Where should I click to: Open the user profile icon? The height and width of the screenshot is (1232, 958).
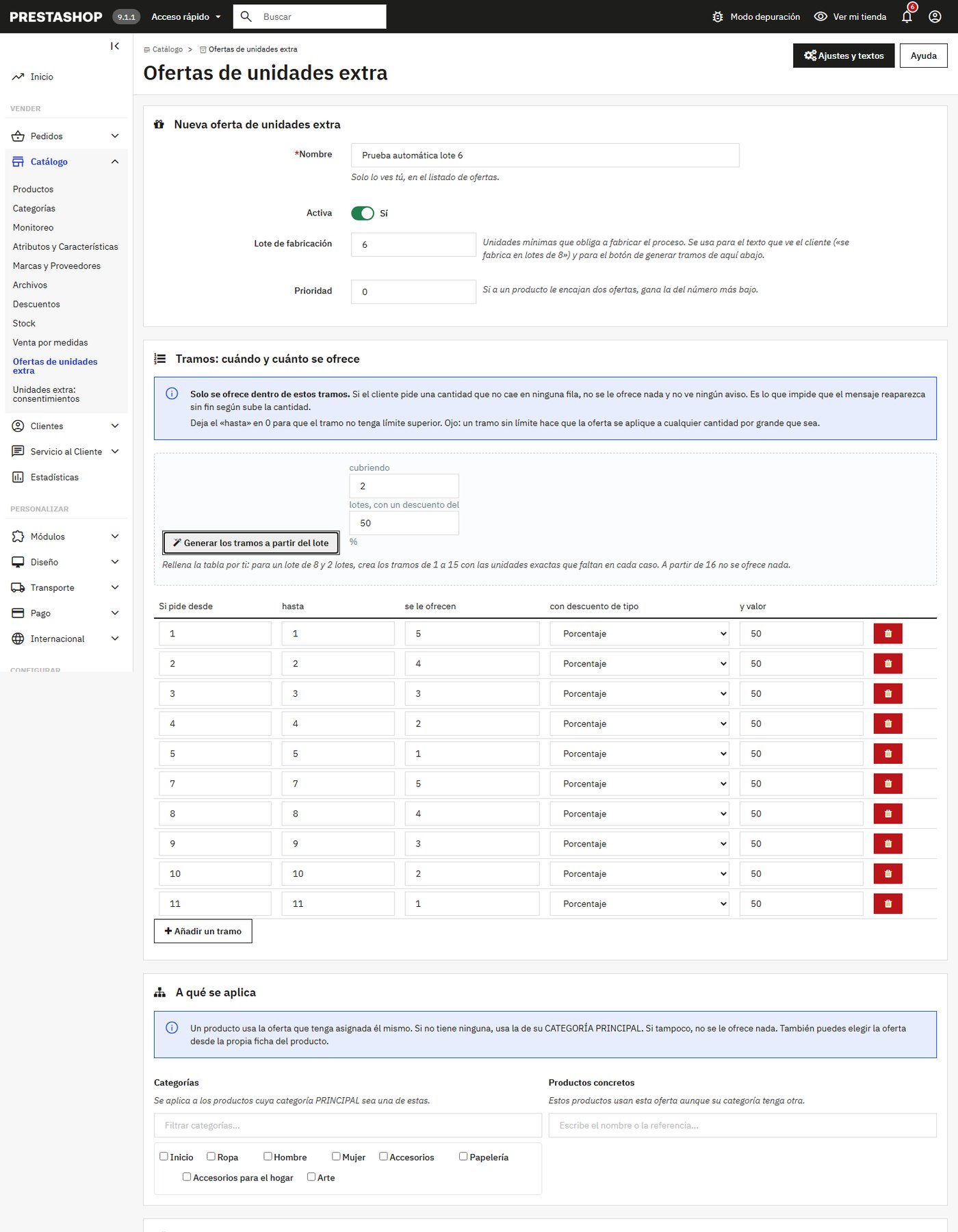point(935,16)
